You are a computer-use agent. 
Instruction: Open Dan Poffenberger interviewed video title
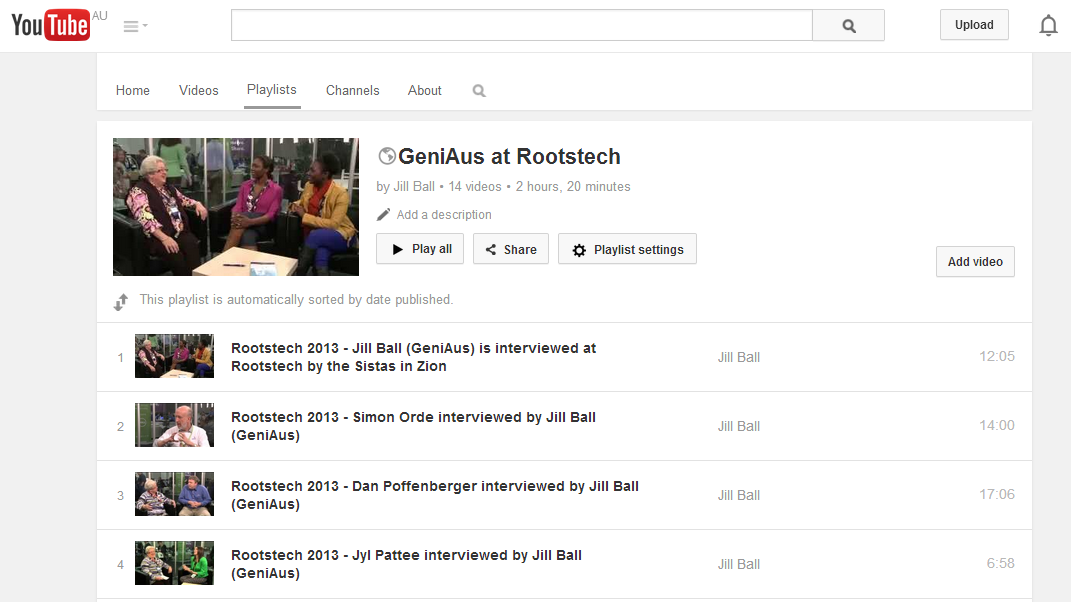(x=435, y=495)
